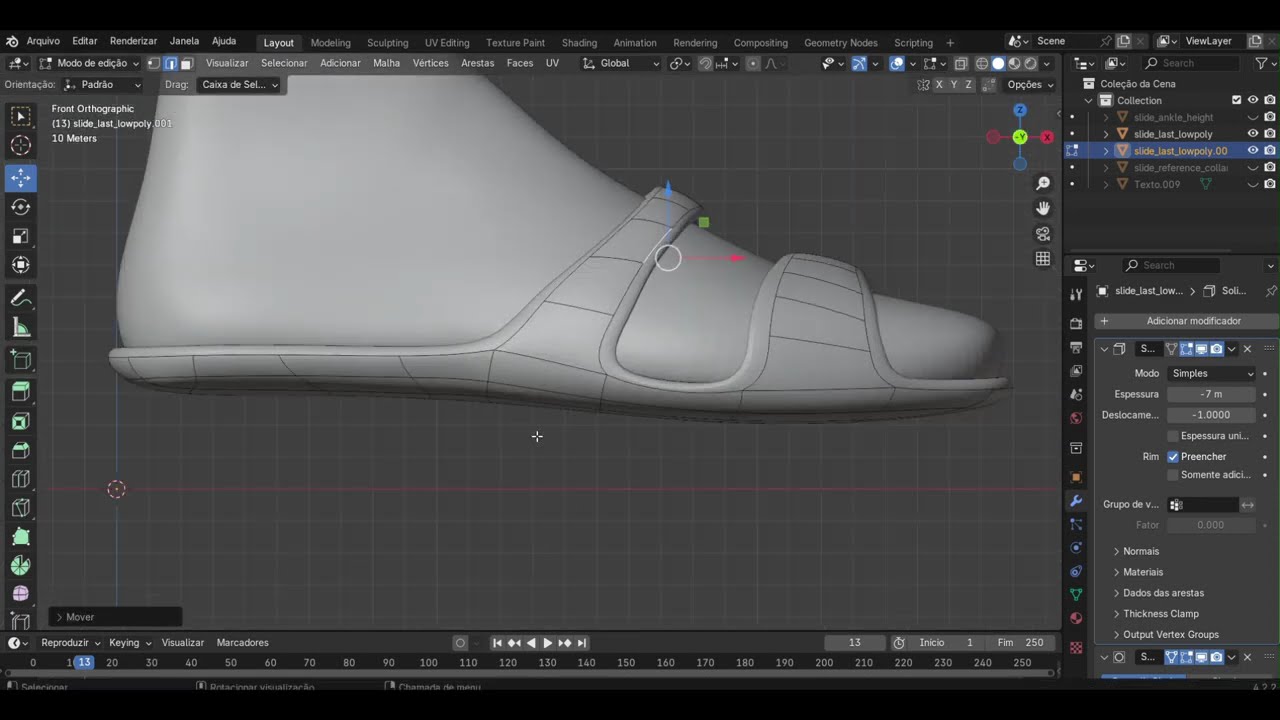Switch to edge select mode
The image size is (1280, 720).
(170, 63)
